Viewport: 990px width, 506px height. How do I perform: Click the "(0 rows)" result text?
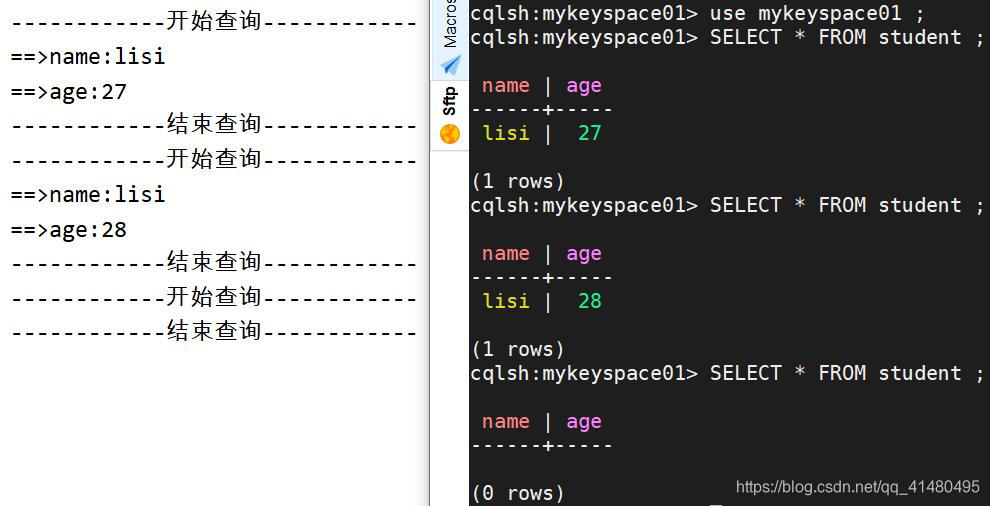(x=518, y=493)
